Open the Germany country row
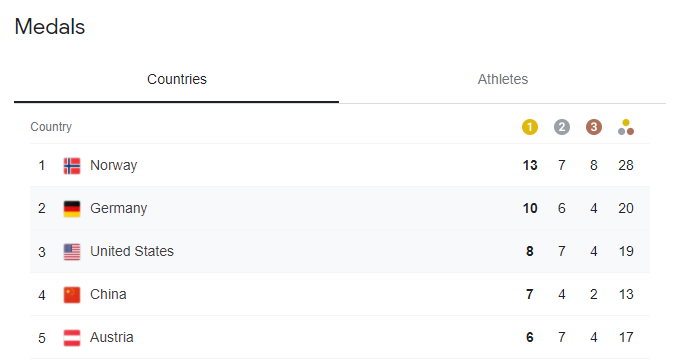 point(340,208)
